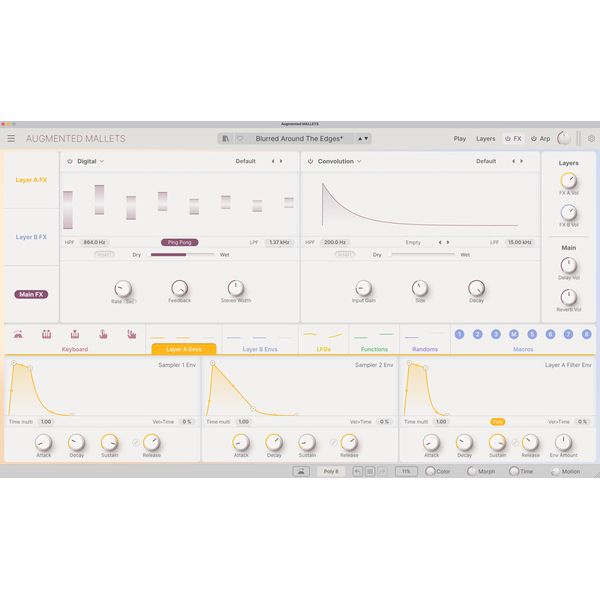Step presets with the up/down arrows
Viewport: 600px width, 600px height.
(x=363, y=139)
